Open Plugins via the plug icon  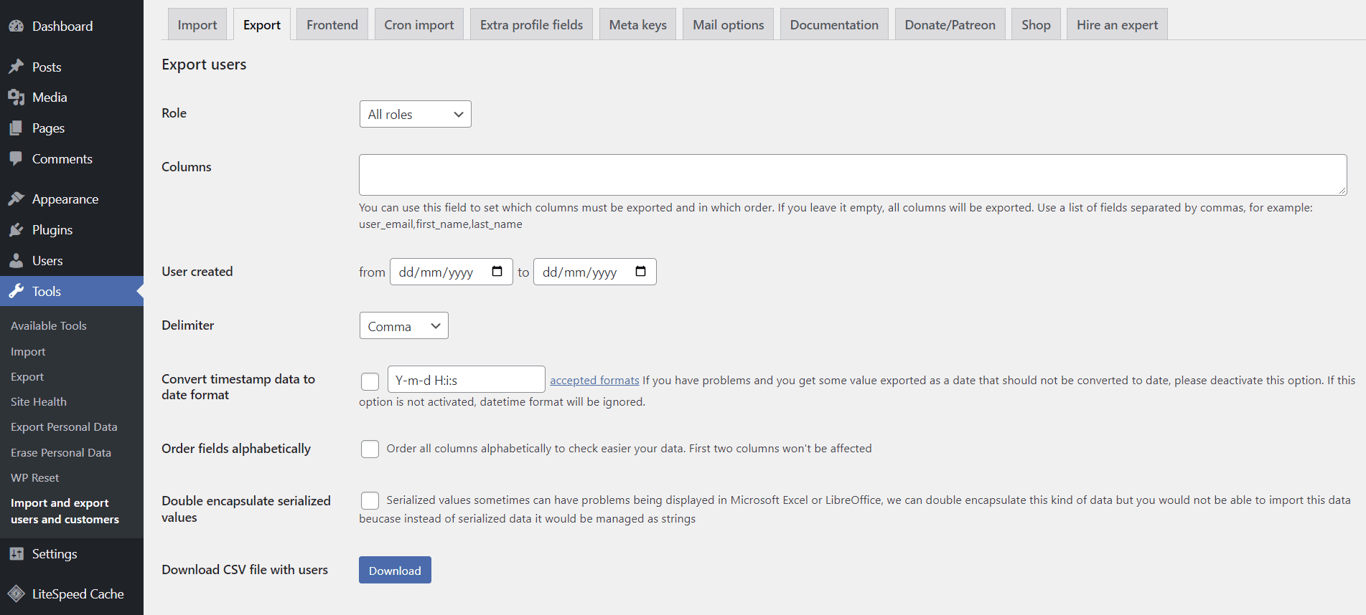17,229
